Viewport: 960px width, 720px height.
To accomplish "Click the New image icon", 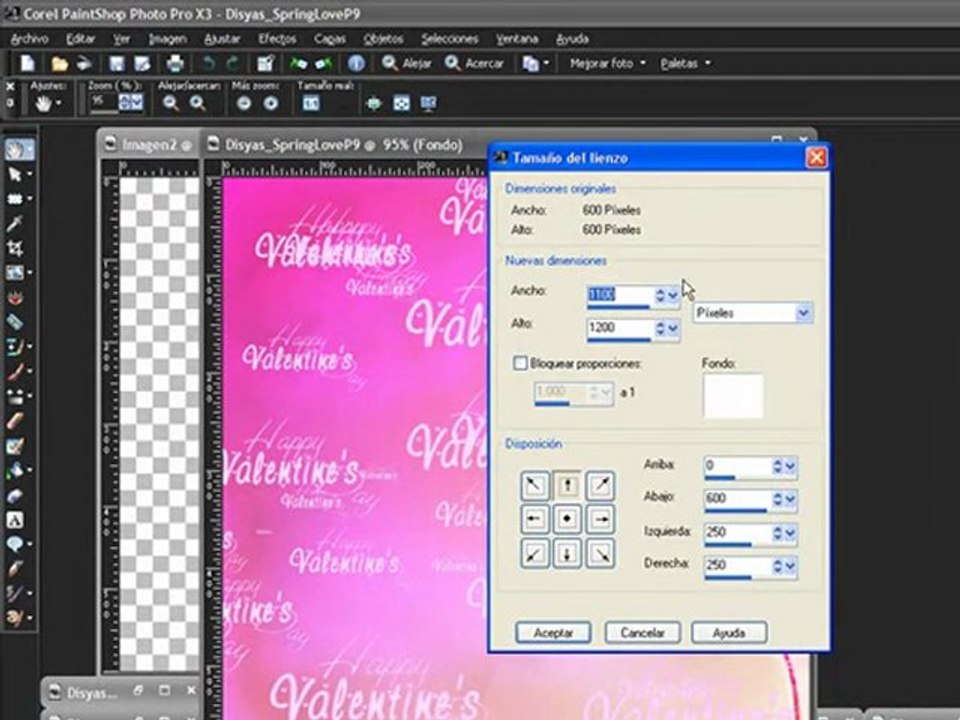I will (28, 63).
